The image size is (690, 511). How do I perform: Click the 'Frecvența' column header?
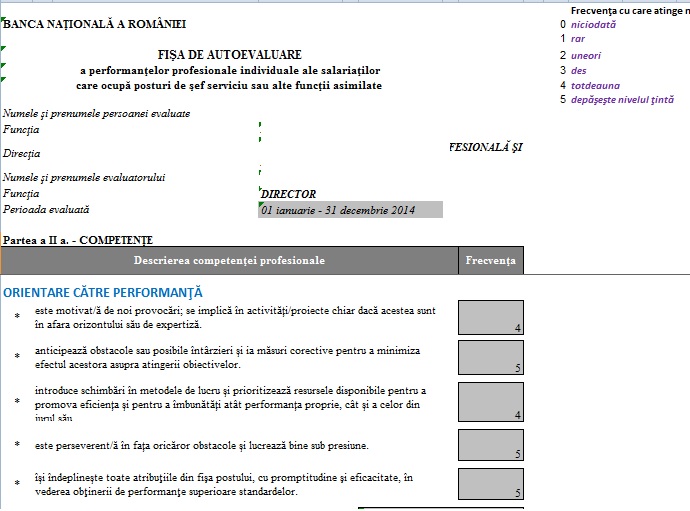tap(490, 261)
